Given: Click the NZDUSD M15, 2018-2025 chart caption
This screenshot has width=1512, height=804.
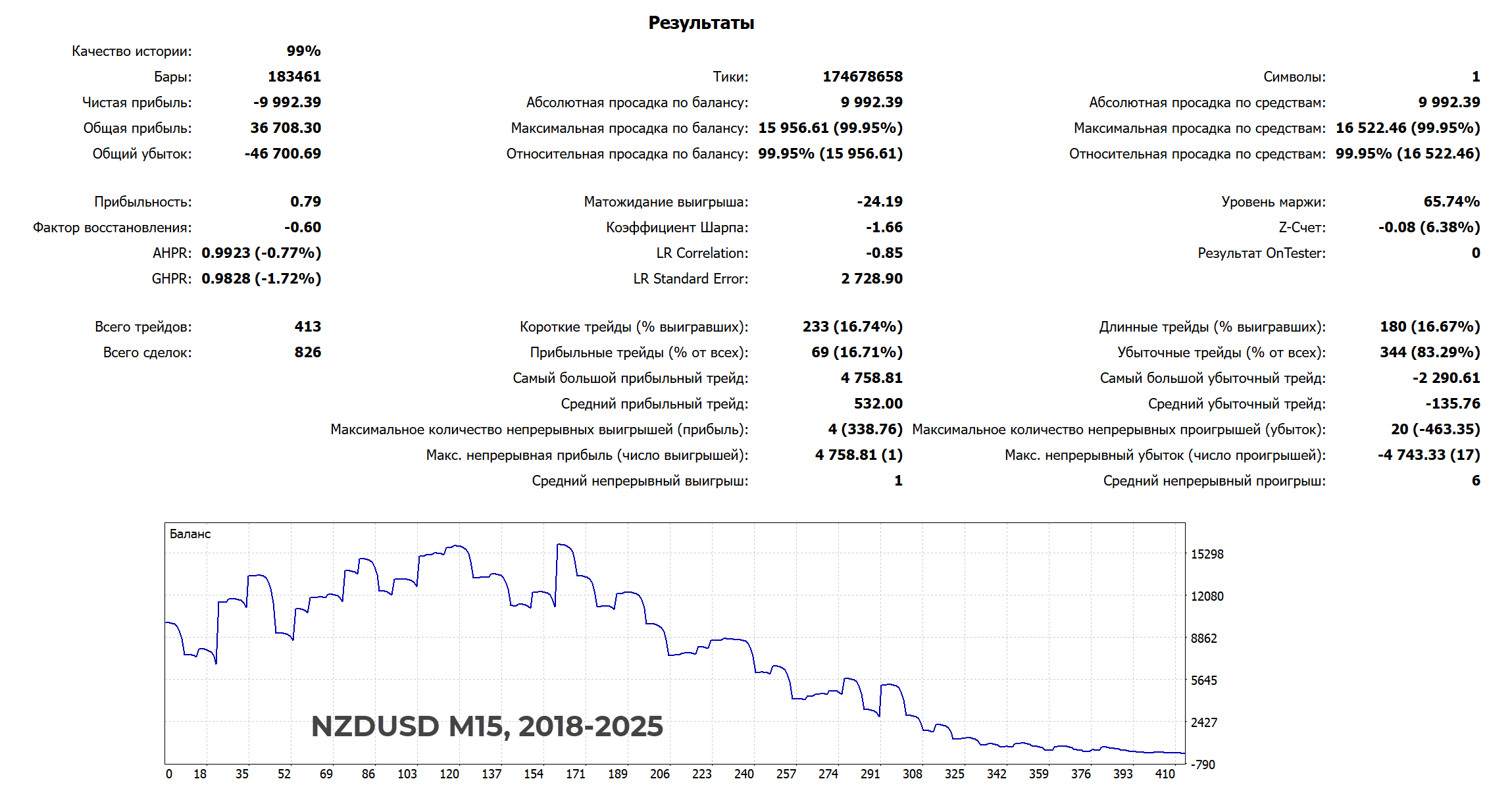Looking at the screenshot, I should click(x=487, y=726).
